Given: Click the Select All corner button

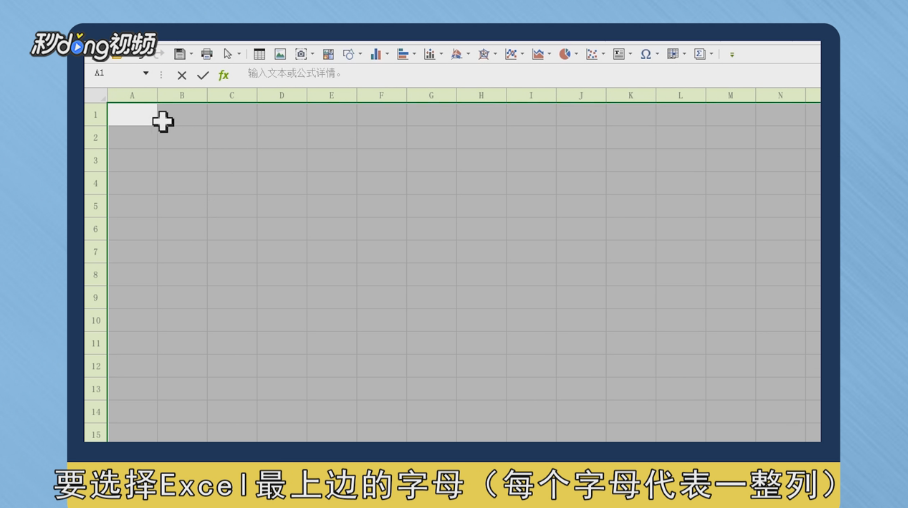Looking at the screenshot, I should 96,96.
